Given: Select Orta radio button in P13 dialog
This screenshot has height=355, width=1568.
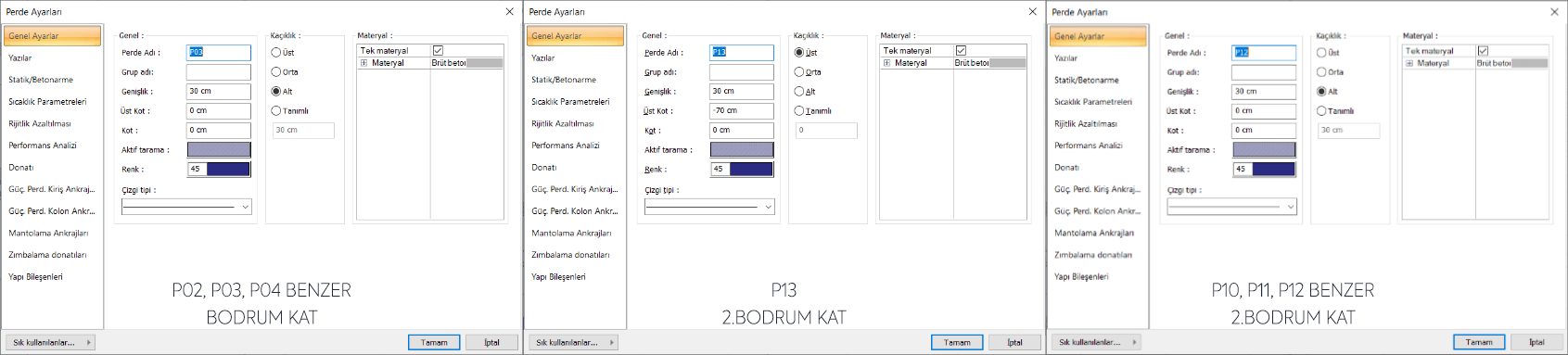Looking at the screenshot, I should 799,72.
